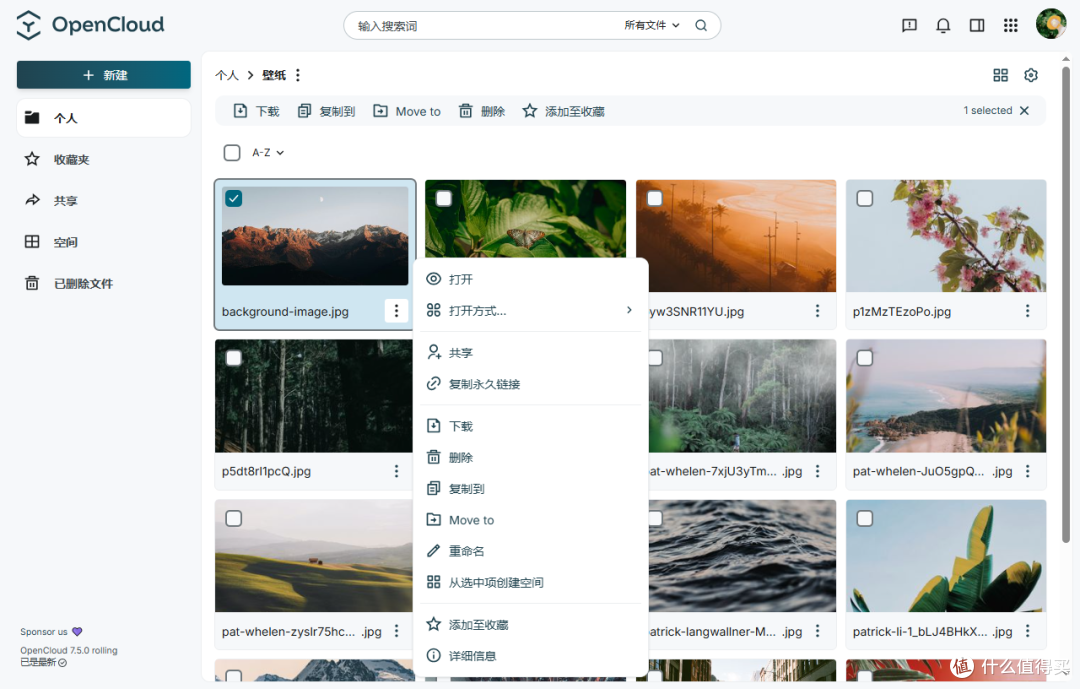This screenshot has width=1080, height=689.
Task: Click 删除 in the batch action toolbar
Action: pyautogui.click(x=482, y=111)
